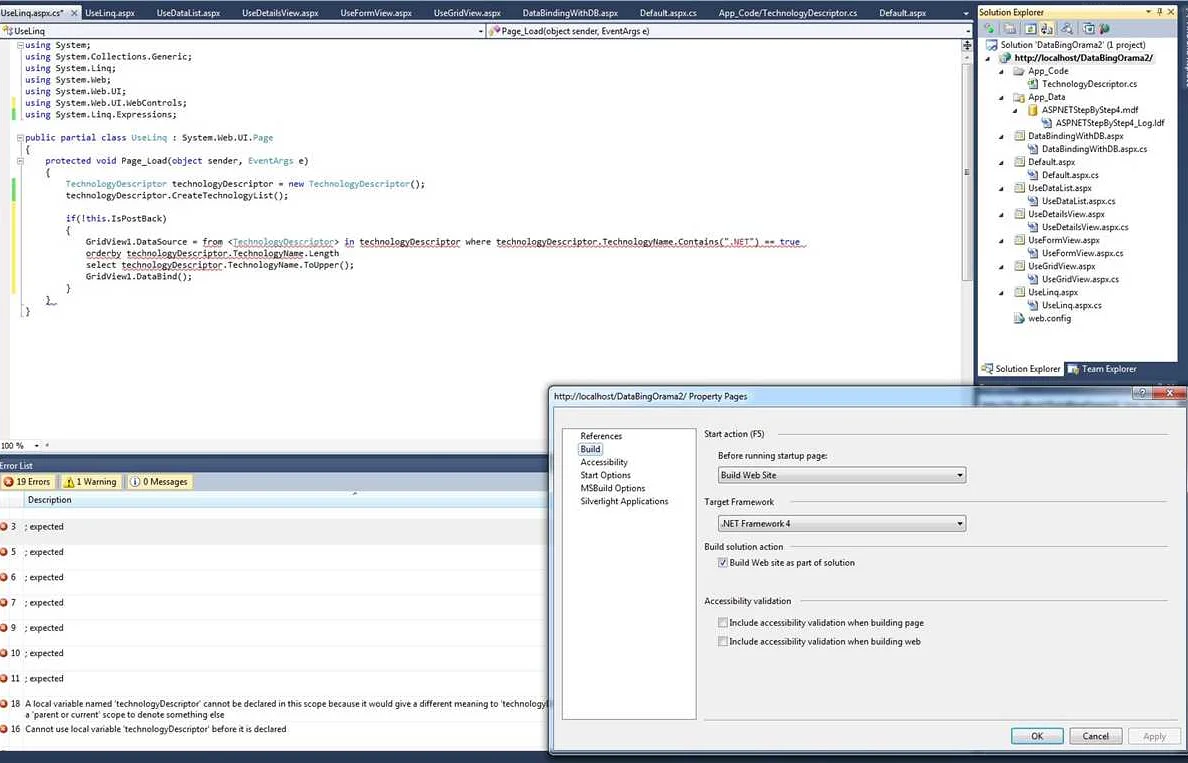
Task: Click Copy Web Site icon in Solution Explorer
Action: (1089, 28)
